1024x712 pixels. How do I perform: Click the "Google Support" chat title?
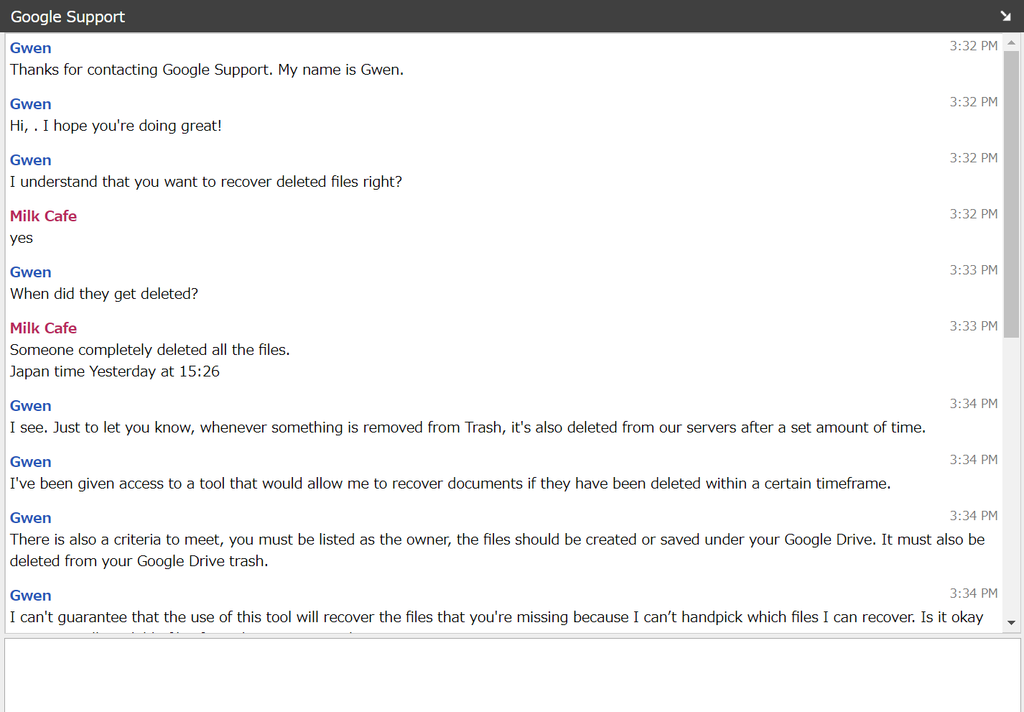[68, 17]
